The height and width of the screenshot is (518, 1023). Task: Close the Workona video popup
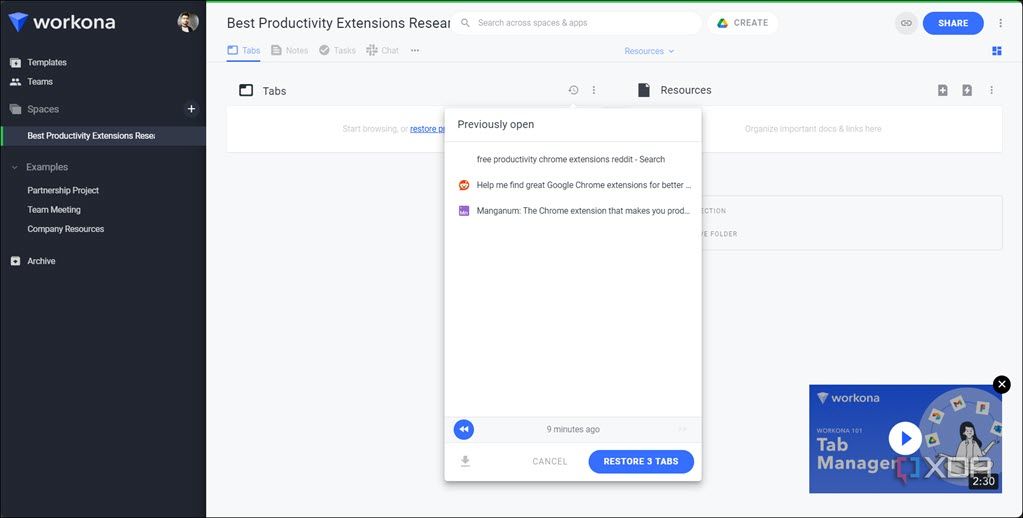[x=1001, y=384]
